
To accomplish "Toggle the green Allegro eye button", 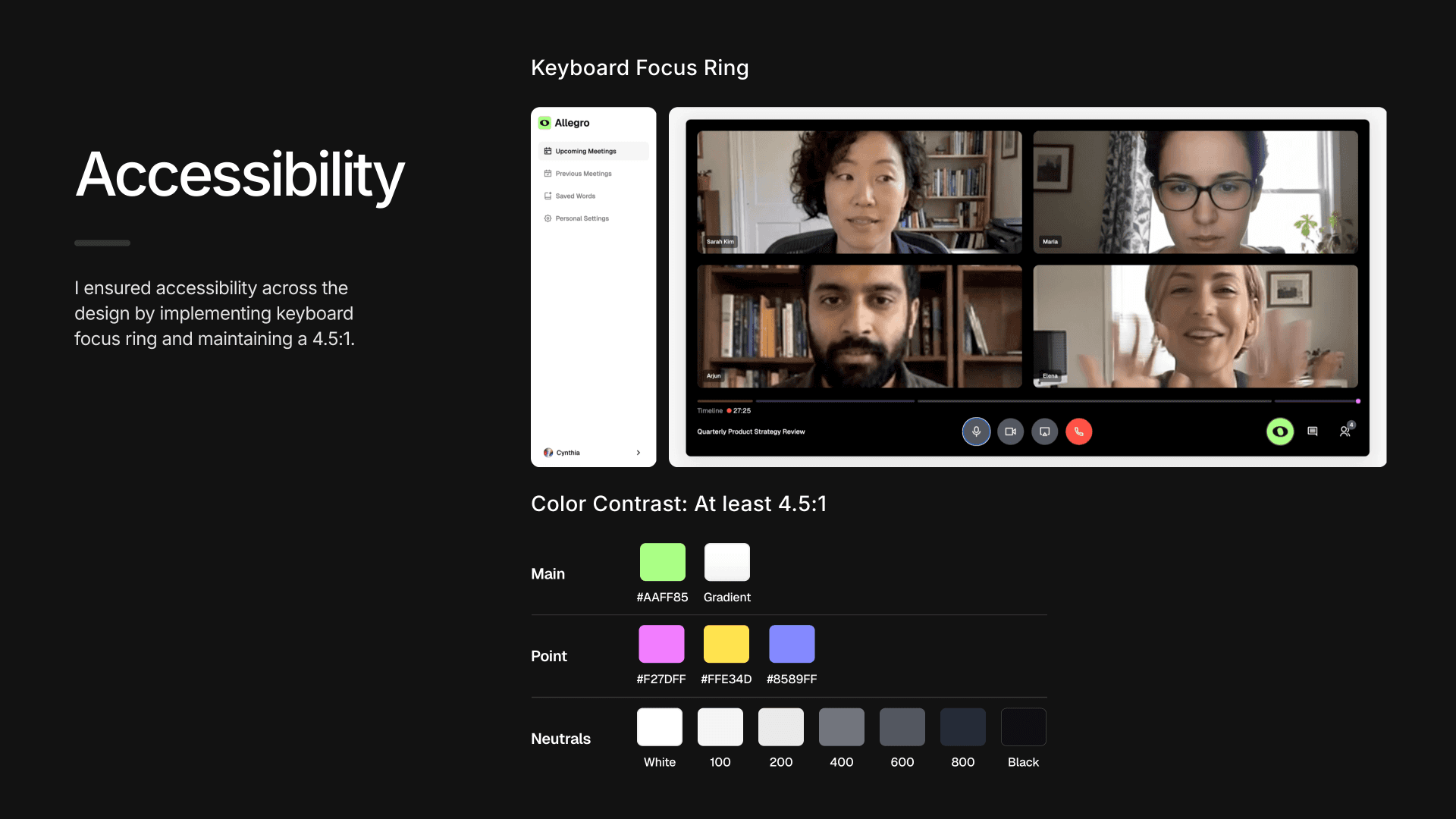I will tap(1279, 431).
